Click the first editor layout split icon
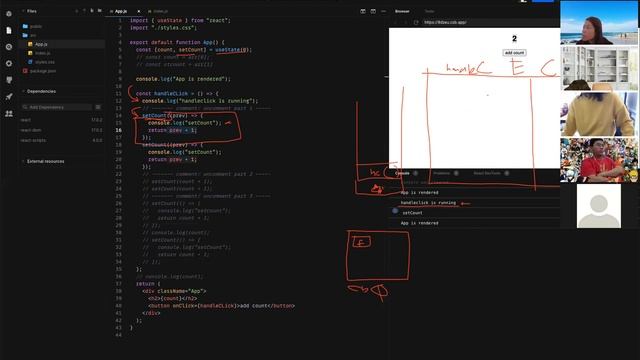The width and height of the screenshot is (640, 360). (x=363, y=11)
